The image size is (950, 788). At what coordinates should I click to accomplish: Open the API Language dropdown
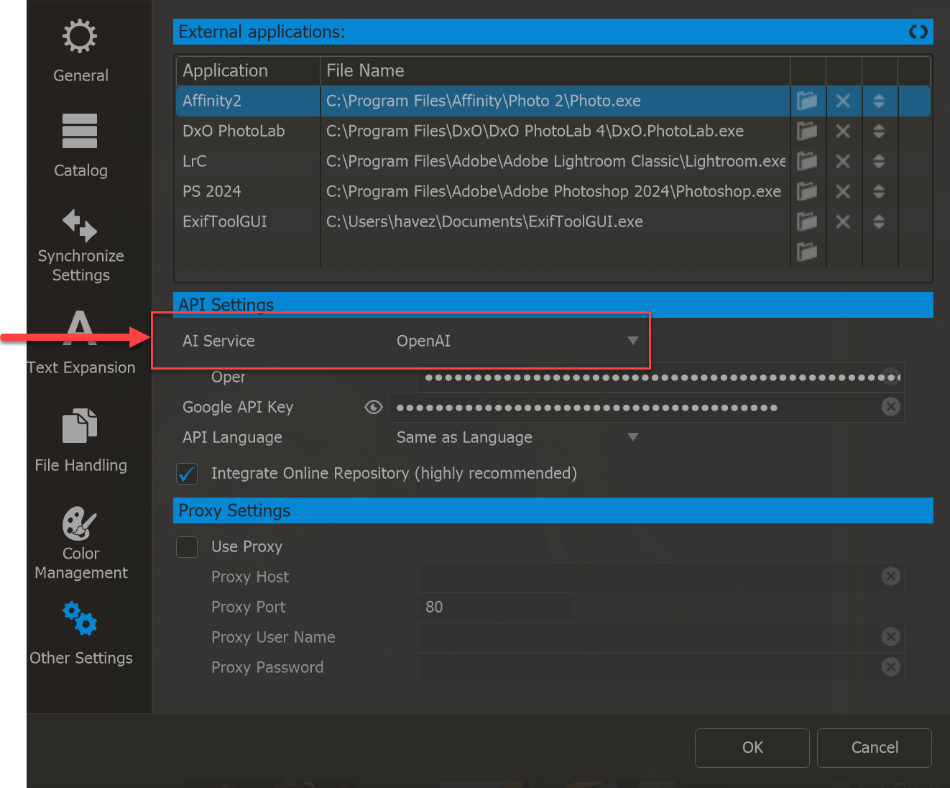click(x=516, y=437)
